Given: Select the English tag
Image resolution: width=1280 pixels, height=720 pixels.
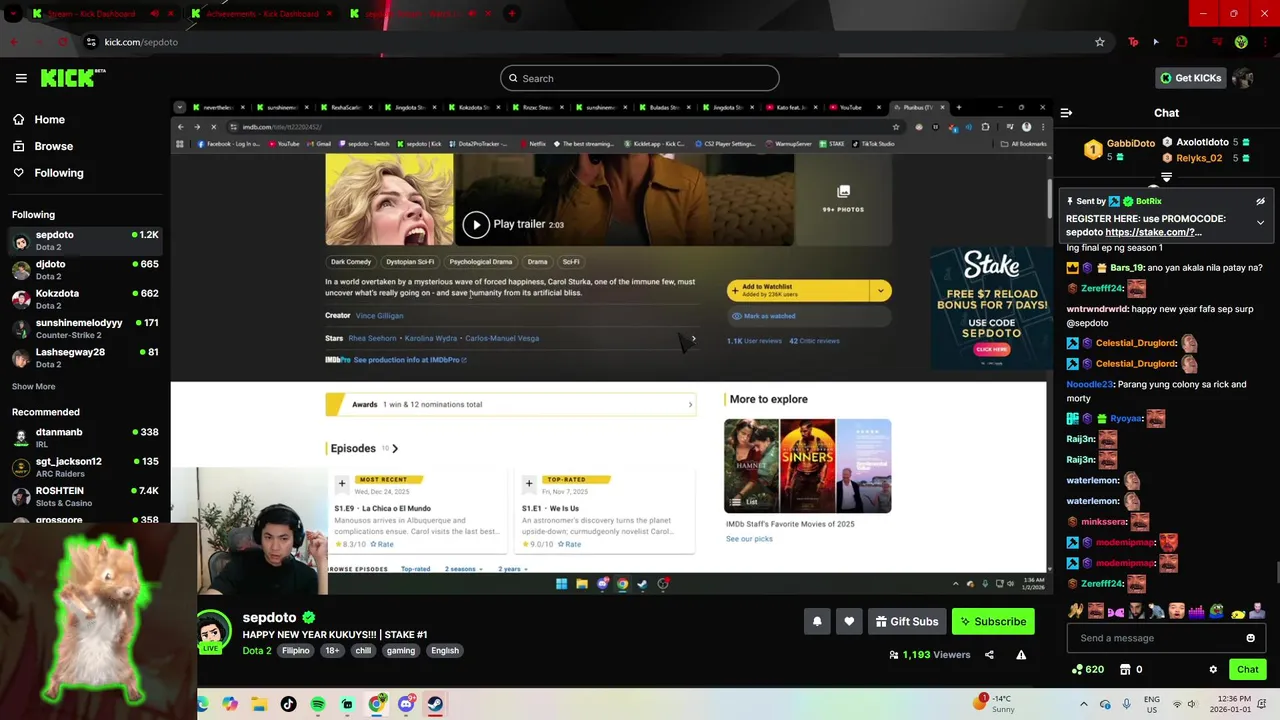Looking at the screenshot, I should point(445,650).
